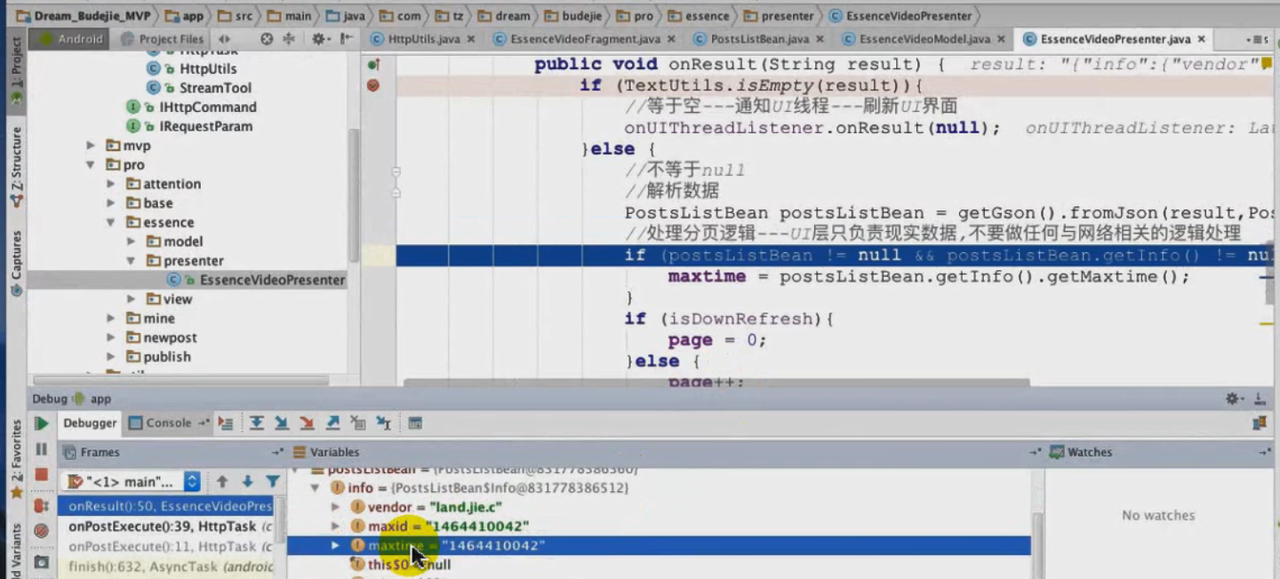Click the override marker beside onResult

pos(373,64)
